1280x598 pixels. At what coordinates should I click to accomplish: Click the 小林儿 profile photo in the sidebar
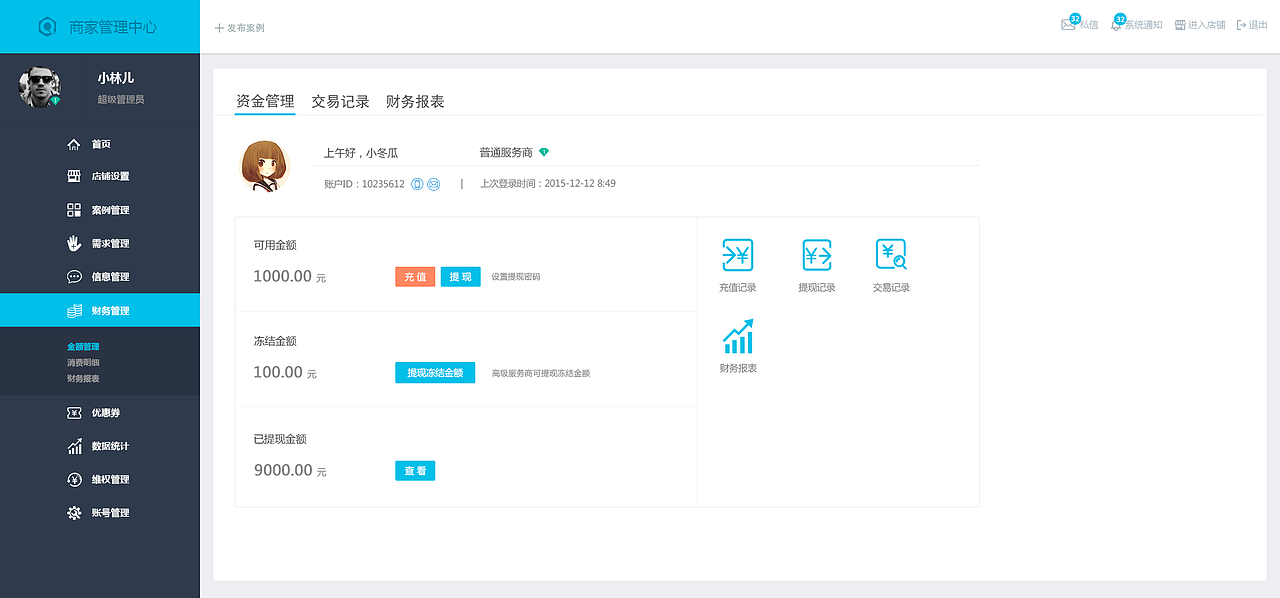pos(39,87)
